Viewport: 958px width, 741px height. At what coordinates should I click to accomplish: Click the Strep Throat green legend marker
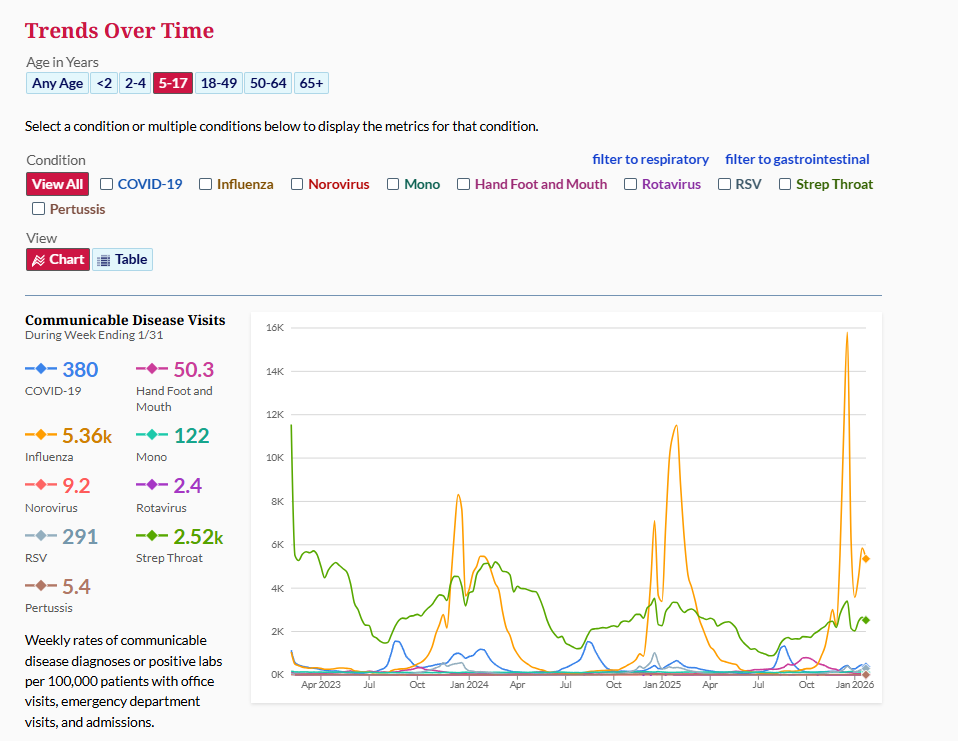click(152, 536)
